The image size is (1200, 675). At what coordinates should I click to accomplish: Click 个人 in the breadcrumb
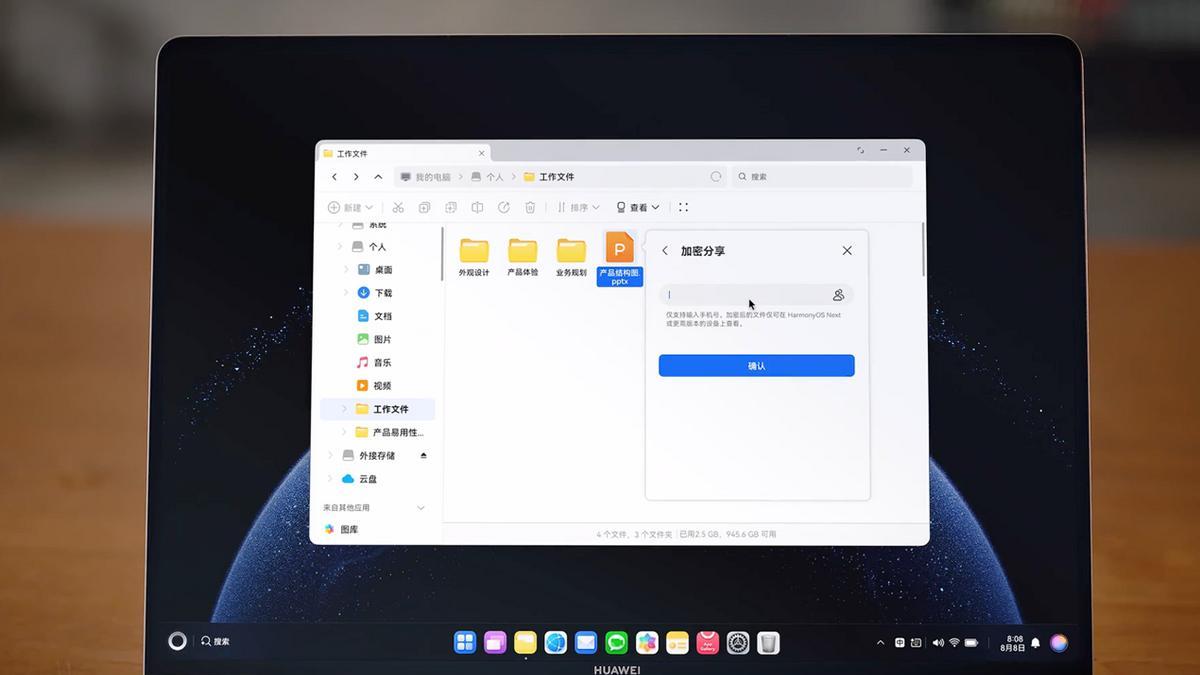(487, 177)
